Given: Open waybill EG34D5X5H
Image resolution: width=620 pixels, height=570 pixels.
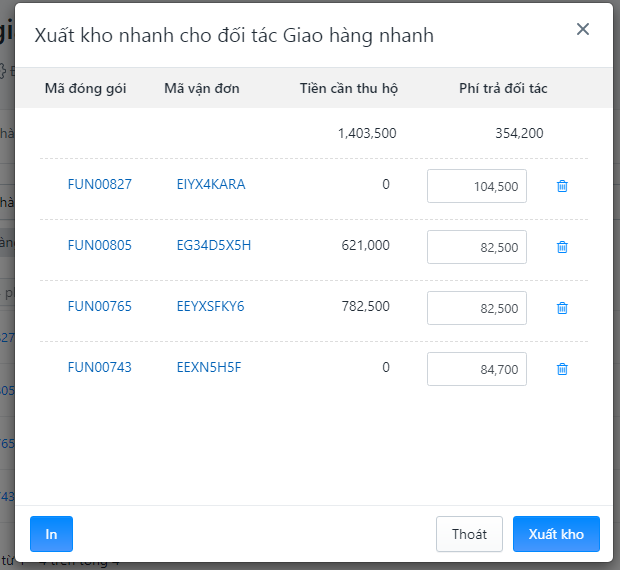Looking at the screenshot, I should (213, 245).
